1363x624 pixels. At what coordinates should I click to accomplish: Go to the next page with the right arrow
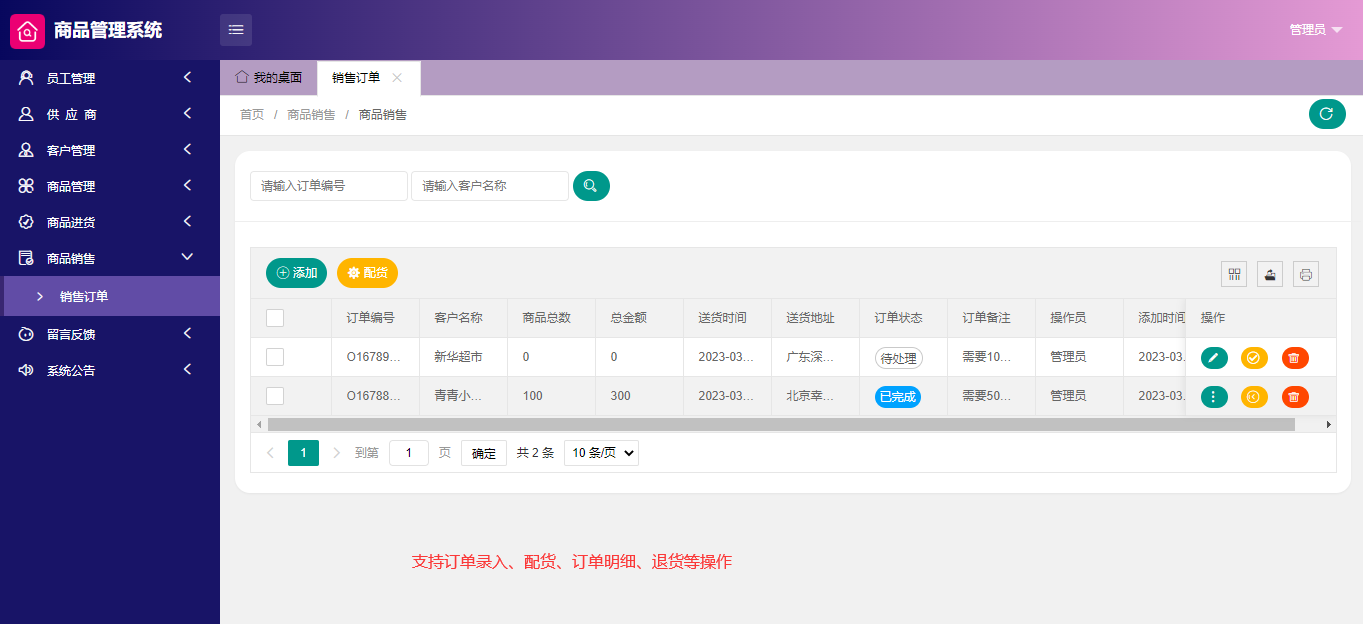pos(336,453)
